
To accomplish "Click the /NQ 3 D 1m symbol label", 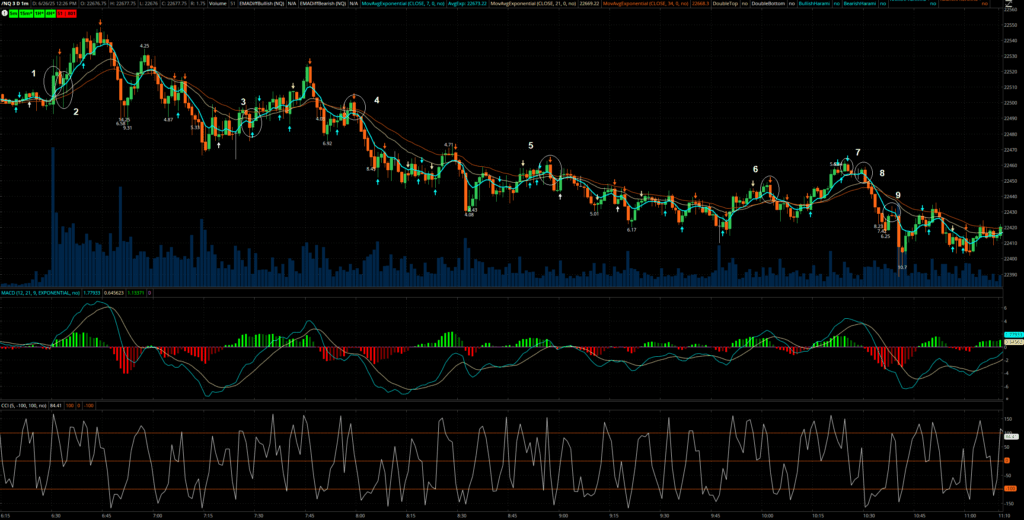I will [15, 3].
